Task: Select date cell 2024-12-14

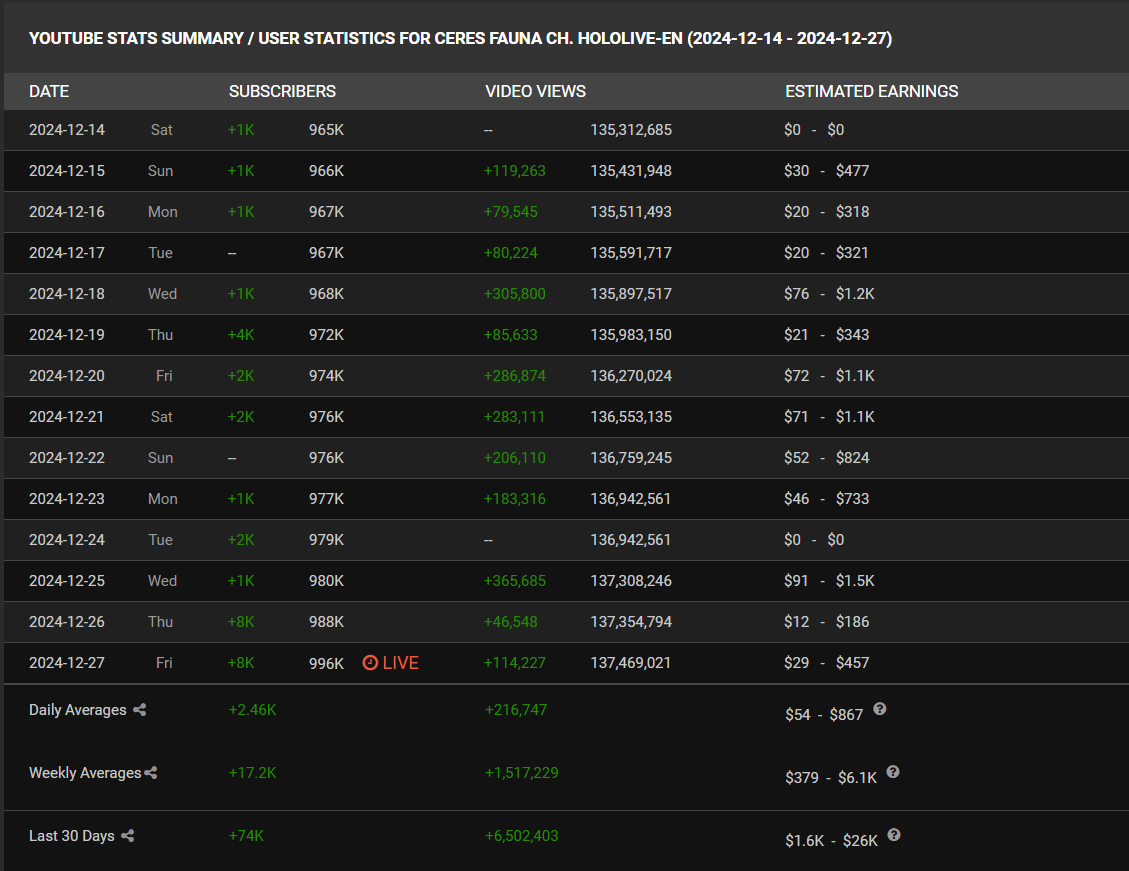Action: [66, 130]
